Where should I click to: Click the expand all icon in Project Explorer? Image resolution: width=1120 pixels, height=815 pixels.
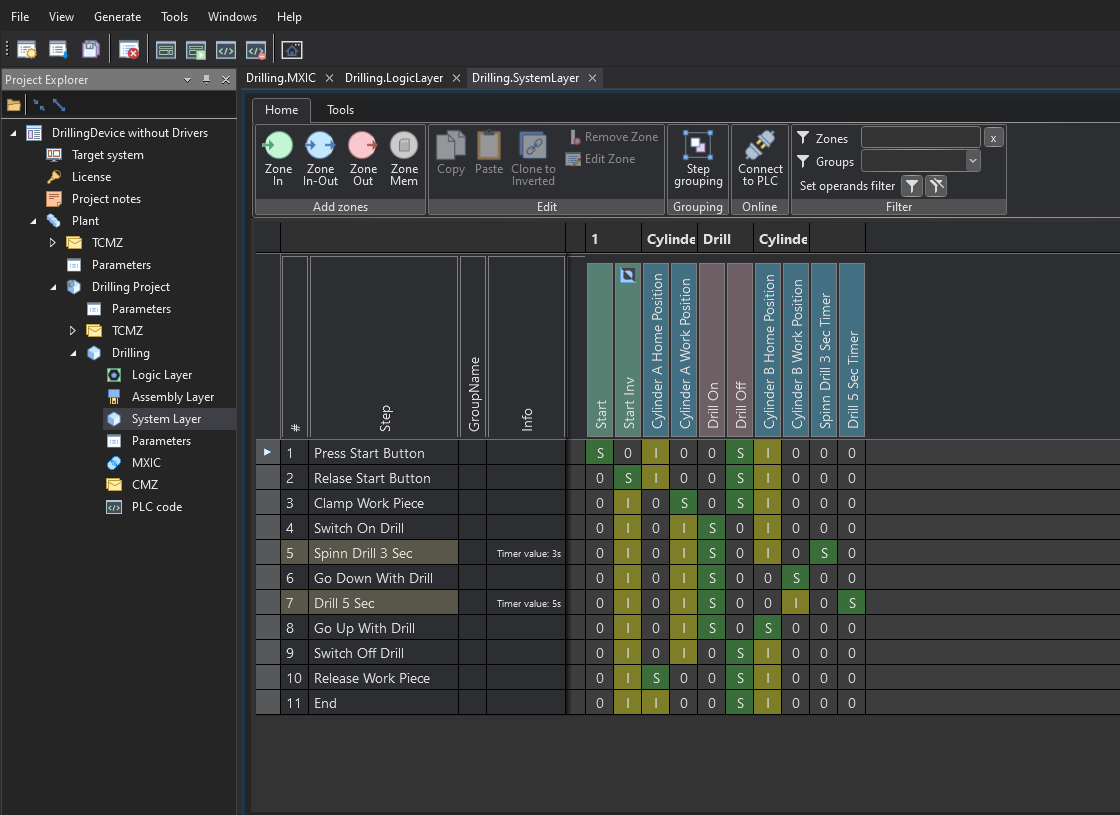pyautogui.click(x=59, y=106)
